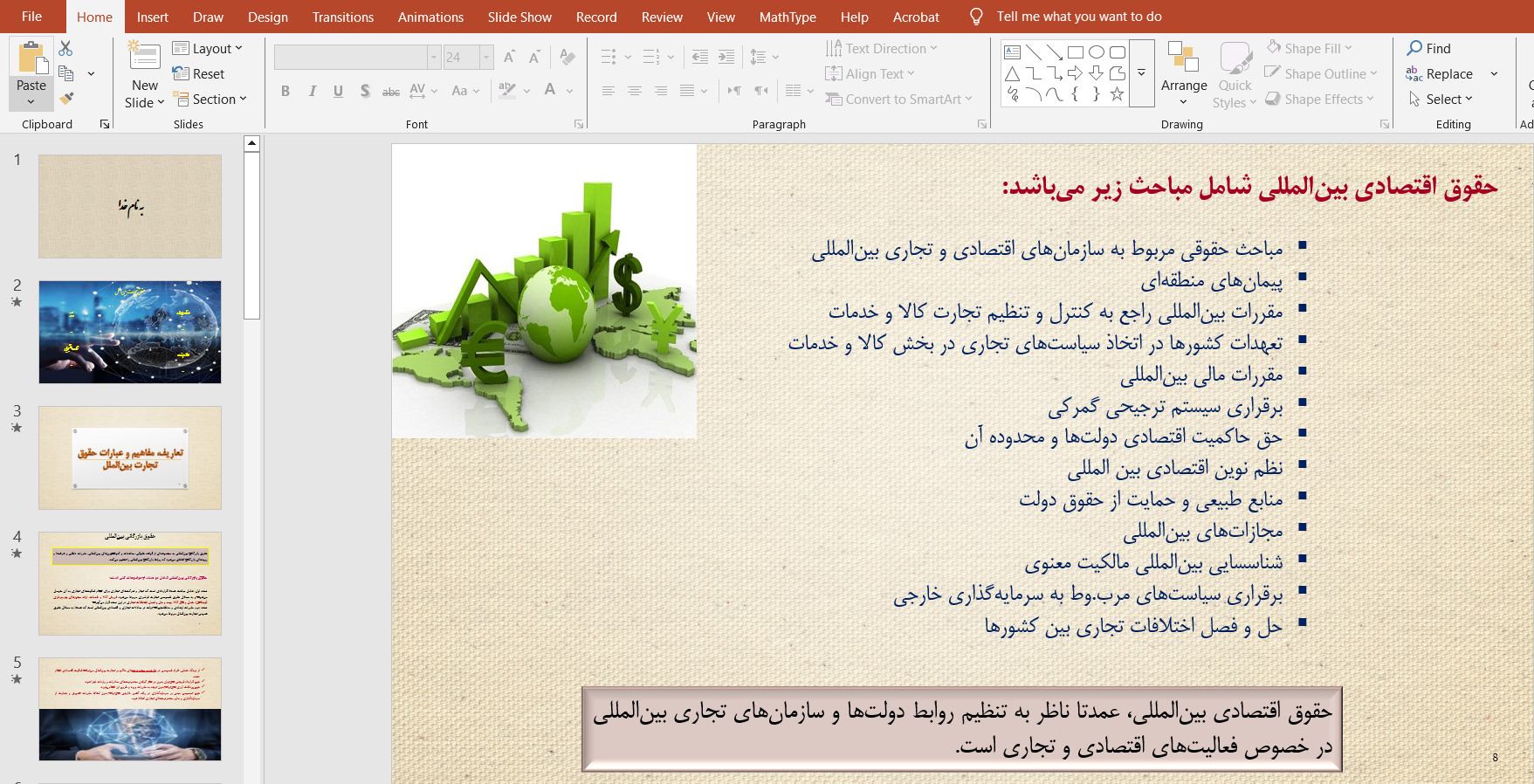Screen dimensions: 1534x784
Task: Open the font size dropdown
Action: 486,58
